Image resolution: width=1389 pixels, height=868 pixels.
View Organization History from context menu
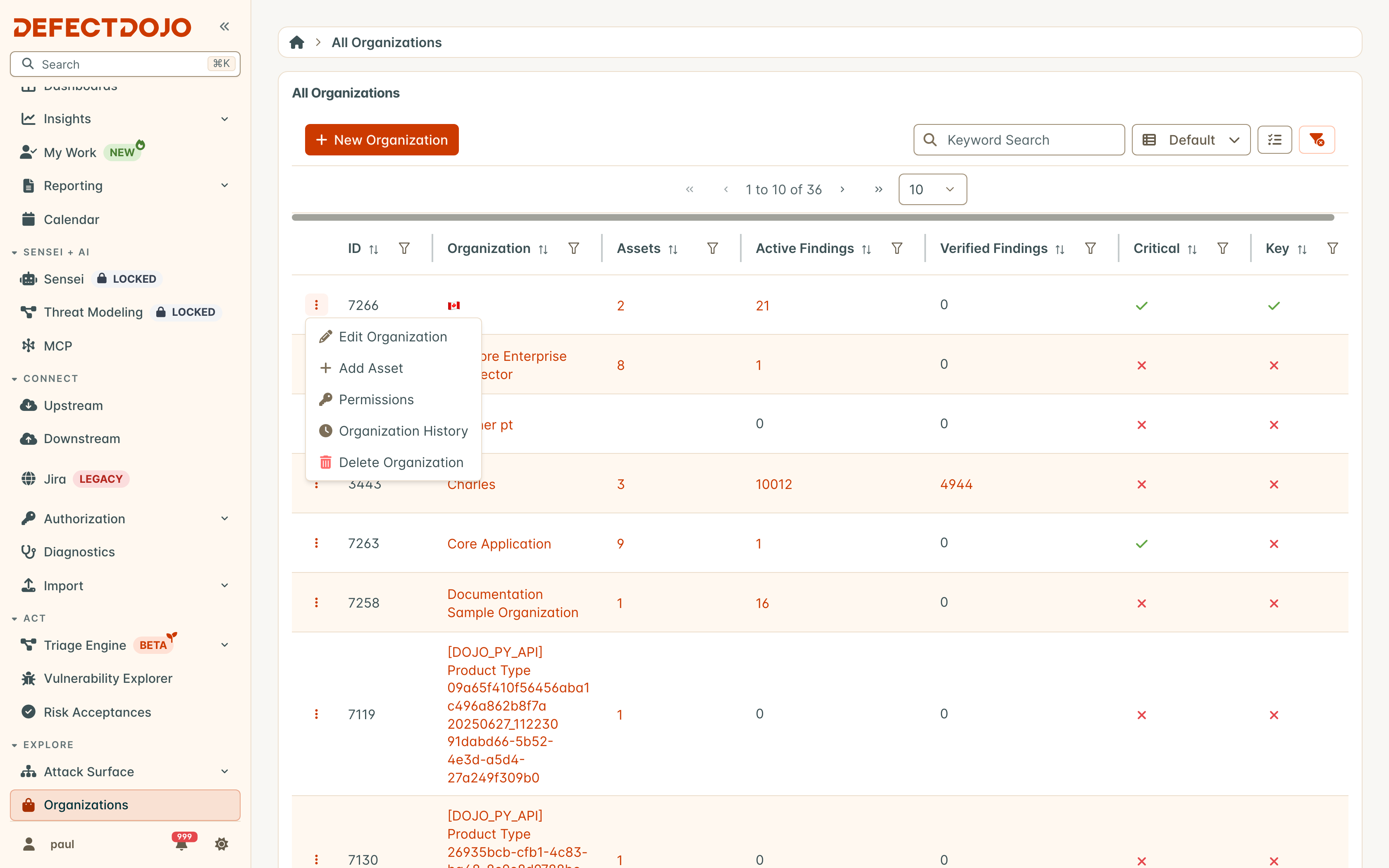coord(393,431)
